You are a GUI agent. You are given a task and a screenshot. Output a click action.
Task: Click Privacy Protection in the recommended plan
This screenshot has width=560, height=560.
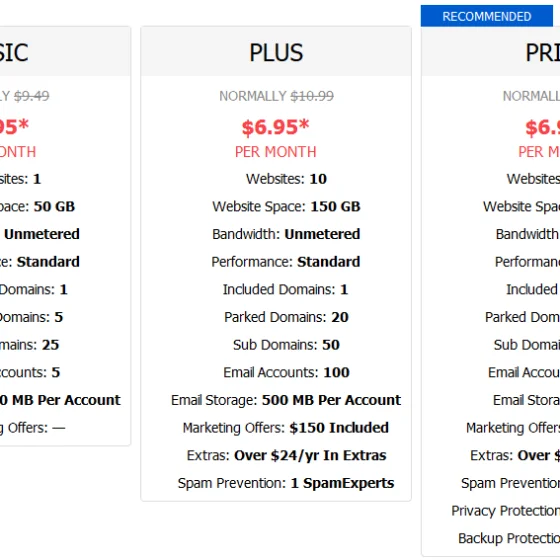coord(505,511)
